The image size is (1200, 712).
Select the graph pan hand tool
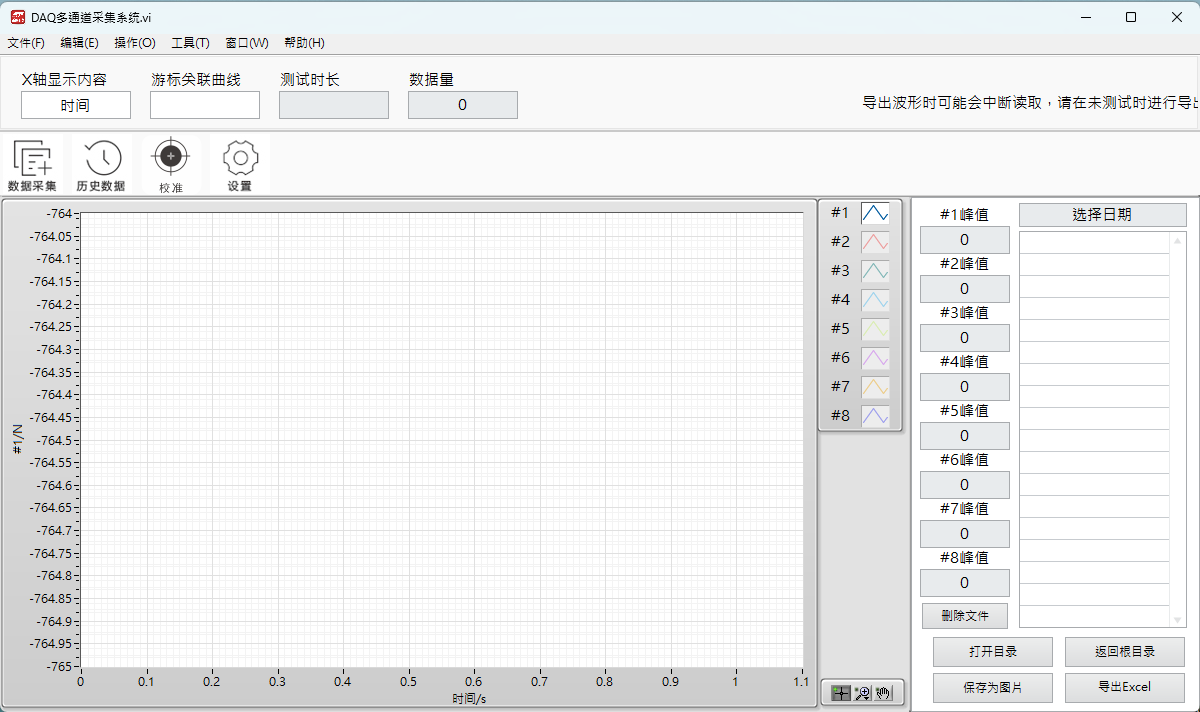point(883,692)
